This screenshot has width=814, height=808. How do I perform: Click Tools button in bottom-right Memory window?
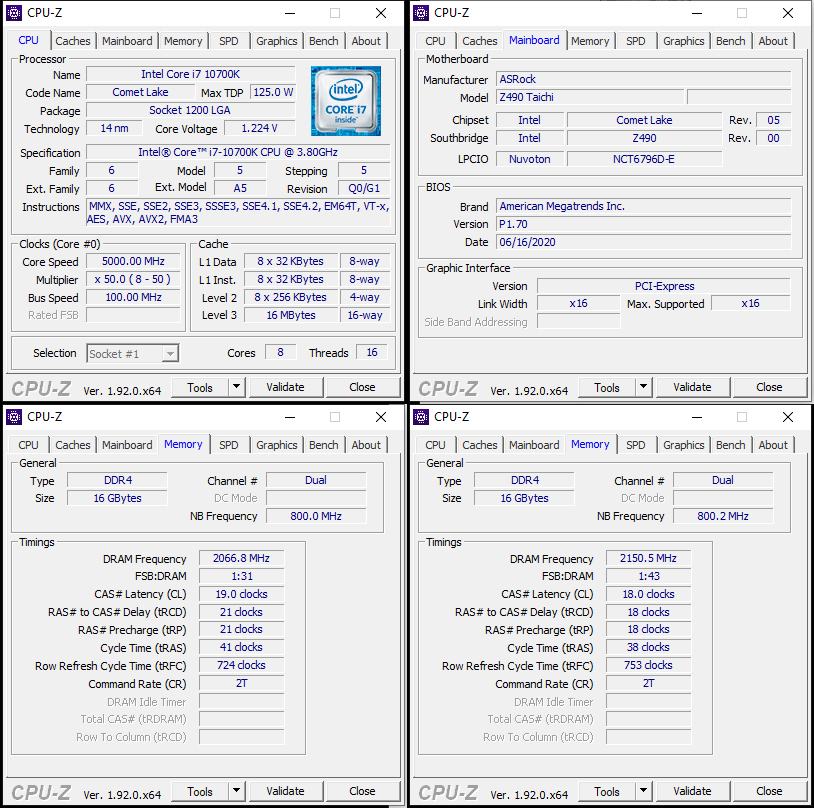[607, 791]
